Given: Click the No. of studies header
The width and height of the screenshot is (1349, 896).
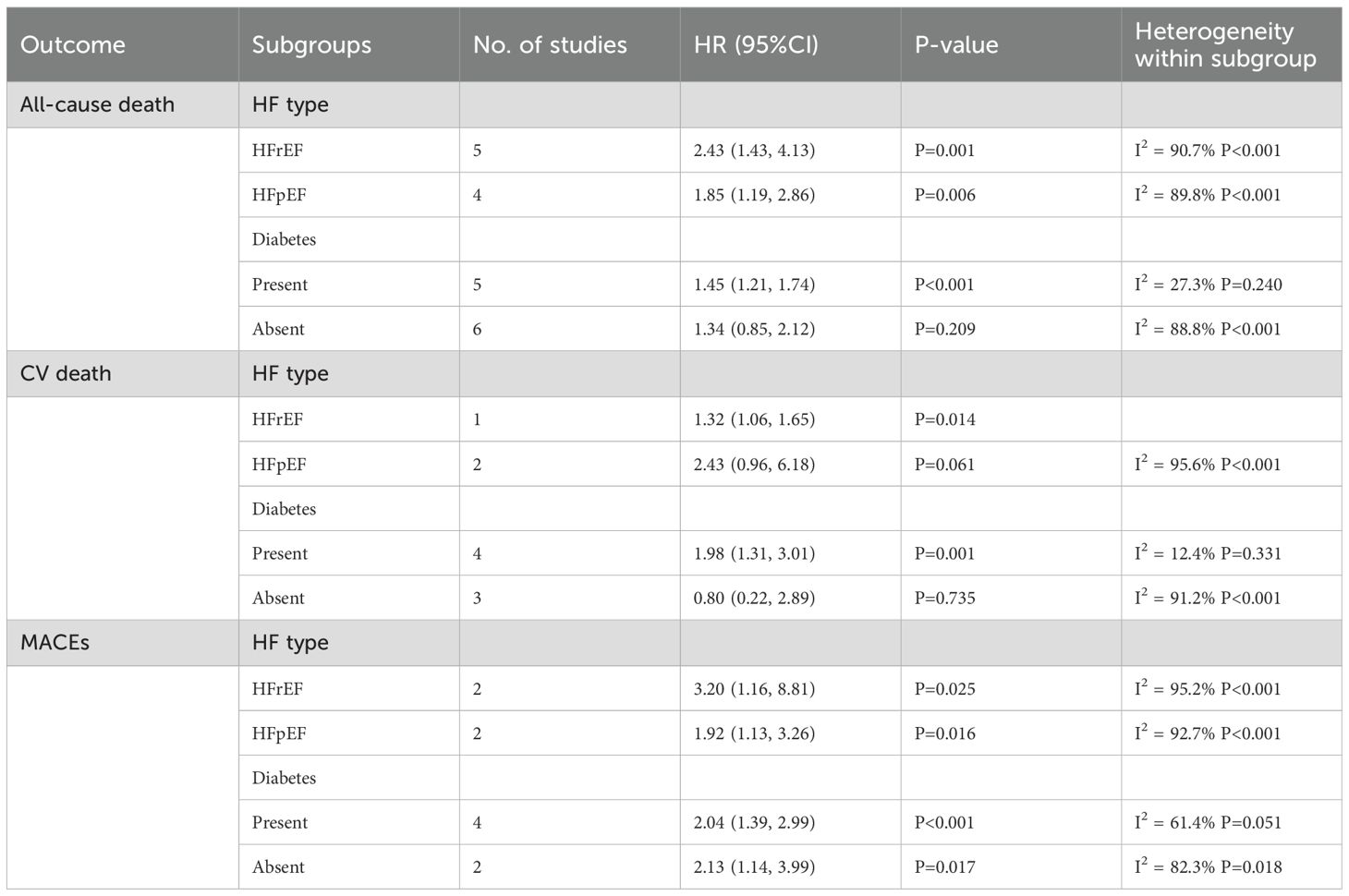Looking at the screenshot, I should pos(550,44).
